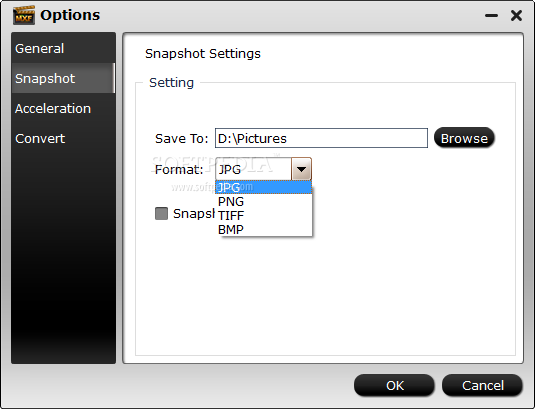This screenshot has width=535, height=409.
Task: Open the Convert settings tab
Action: (63, 138)
